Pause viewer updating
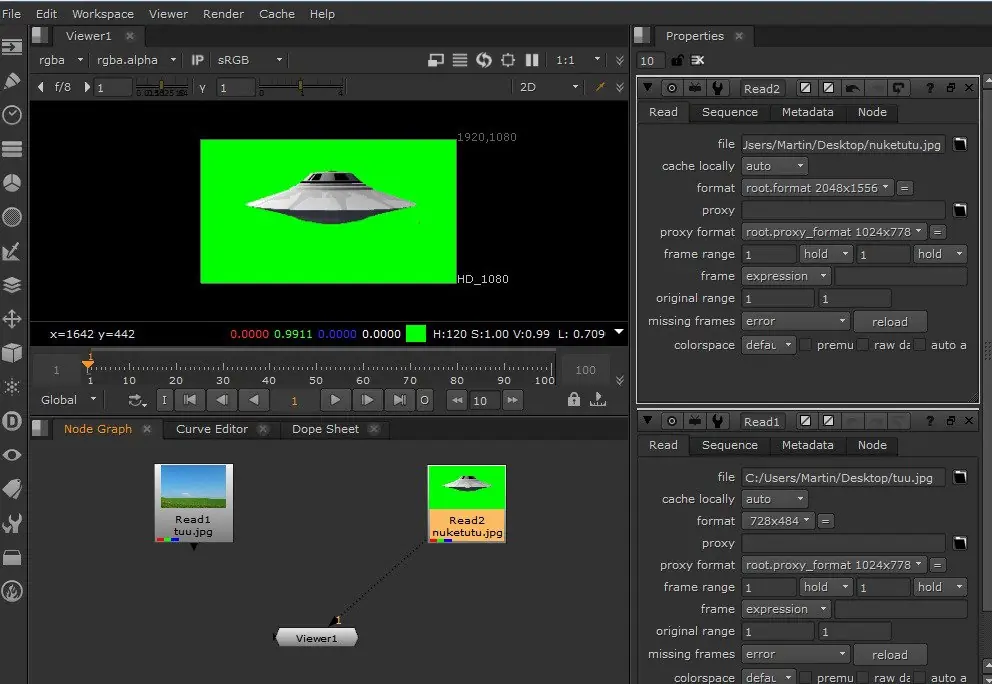992x684 pixels. pyautogui.click(x=532, y=60)
